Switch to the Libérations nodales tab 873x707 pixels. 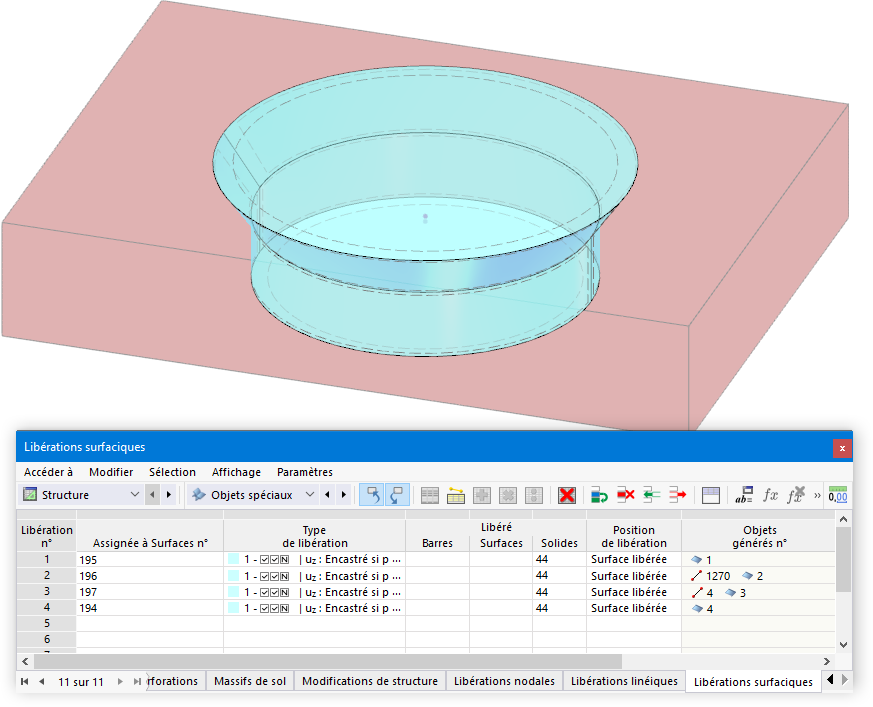(504, 681)
